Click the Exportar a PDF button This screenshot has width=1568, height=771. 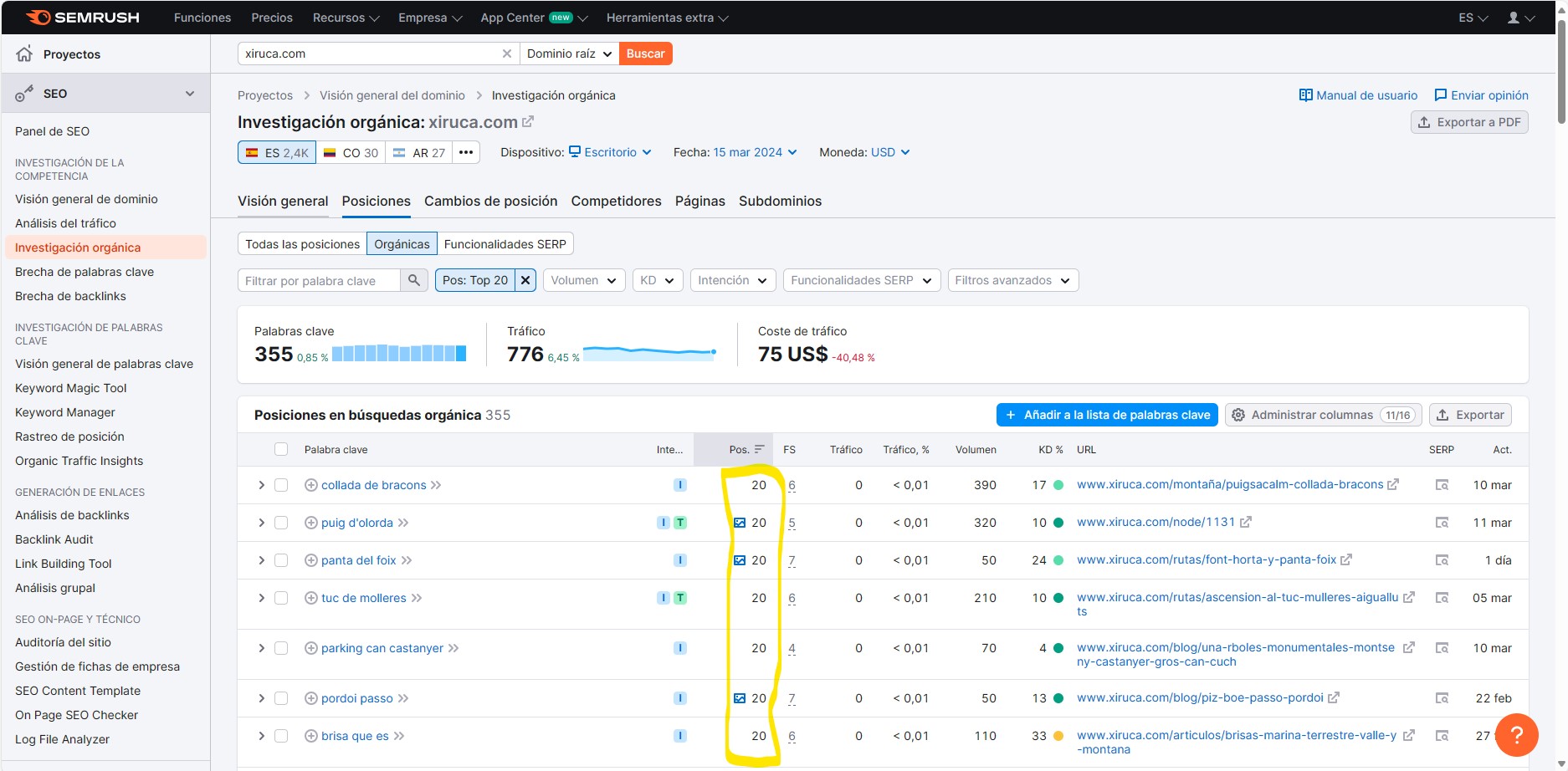[x=1469, y=122]
